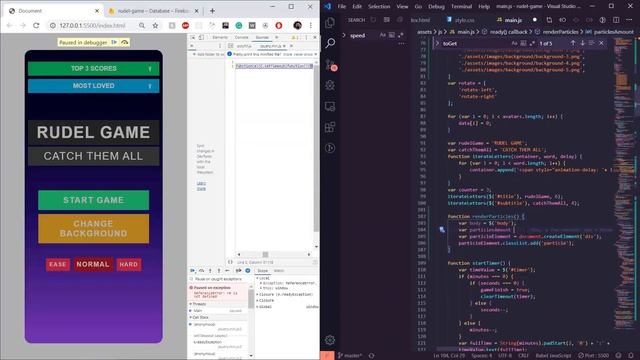Enable Pause on caught exceptions checkbox
640x360 pixels.
tap(191, 279)
